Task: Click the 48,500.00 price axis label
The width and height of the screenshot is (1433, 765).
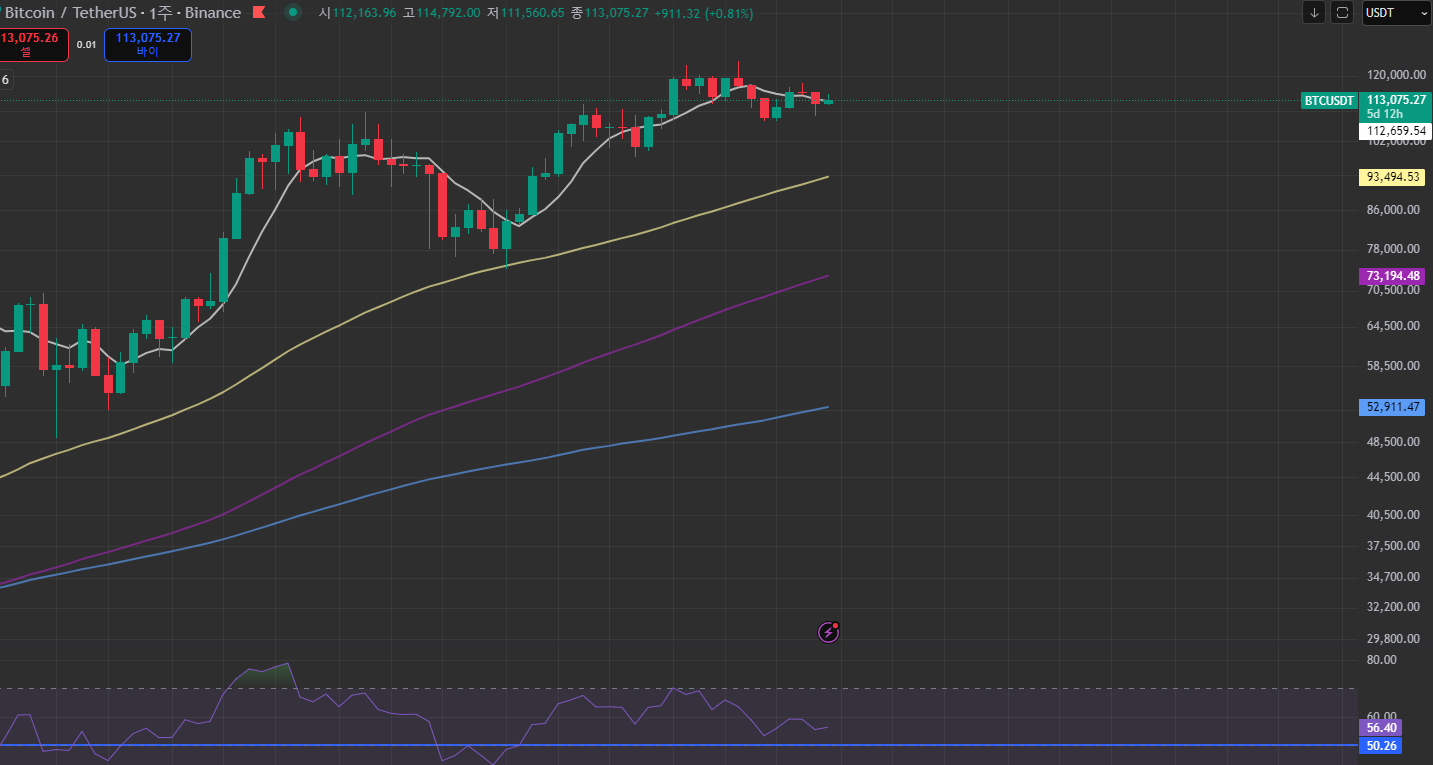Action: click(1394, 442)
